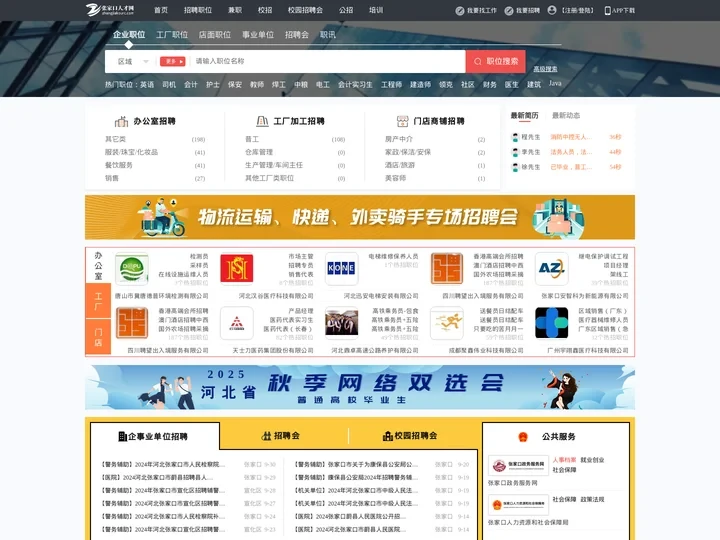
Task: Select hot job keyword 英语
Action: [x=147, y=84]
